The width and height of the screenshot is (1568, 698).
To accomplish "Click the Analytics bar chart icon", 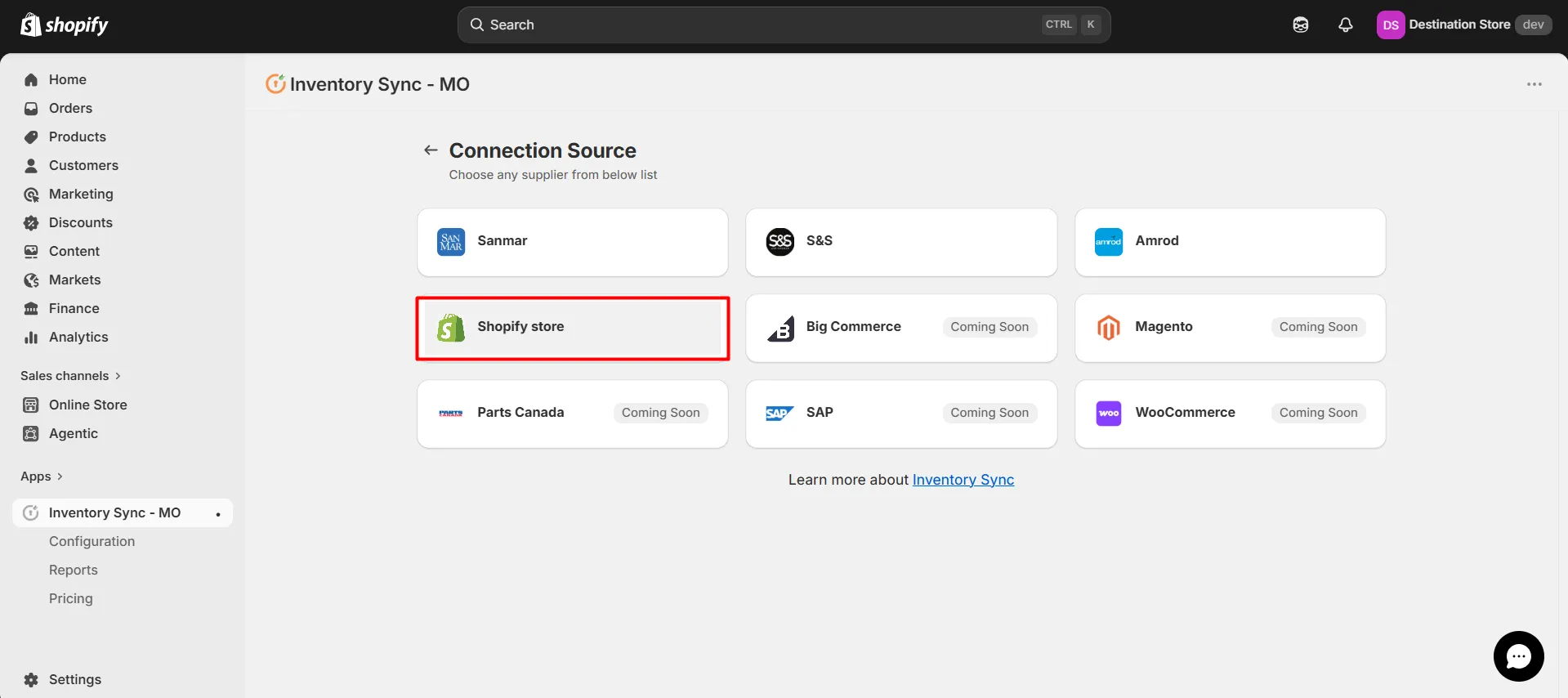I will [31, 337].
